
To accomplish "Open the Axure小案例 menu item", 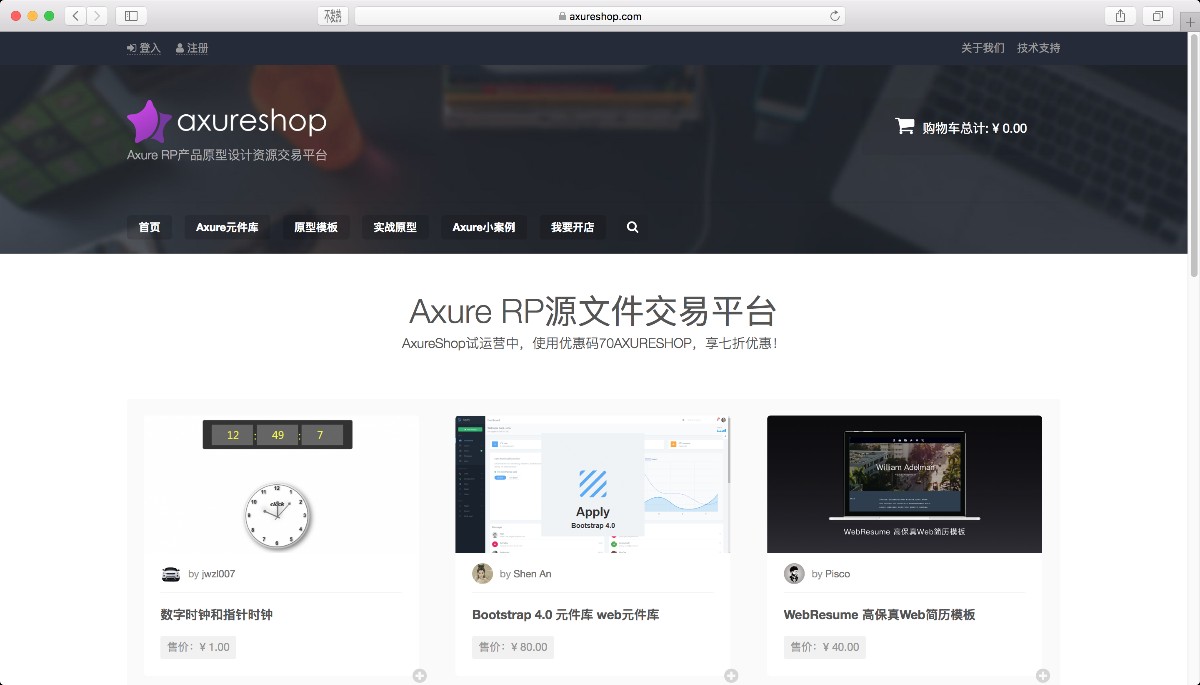I will [x=484, y=227].
